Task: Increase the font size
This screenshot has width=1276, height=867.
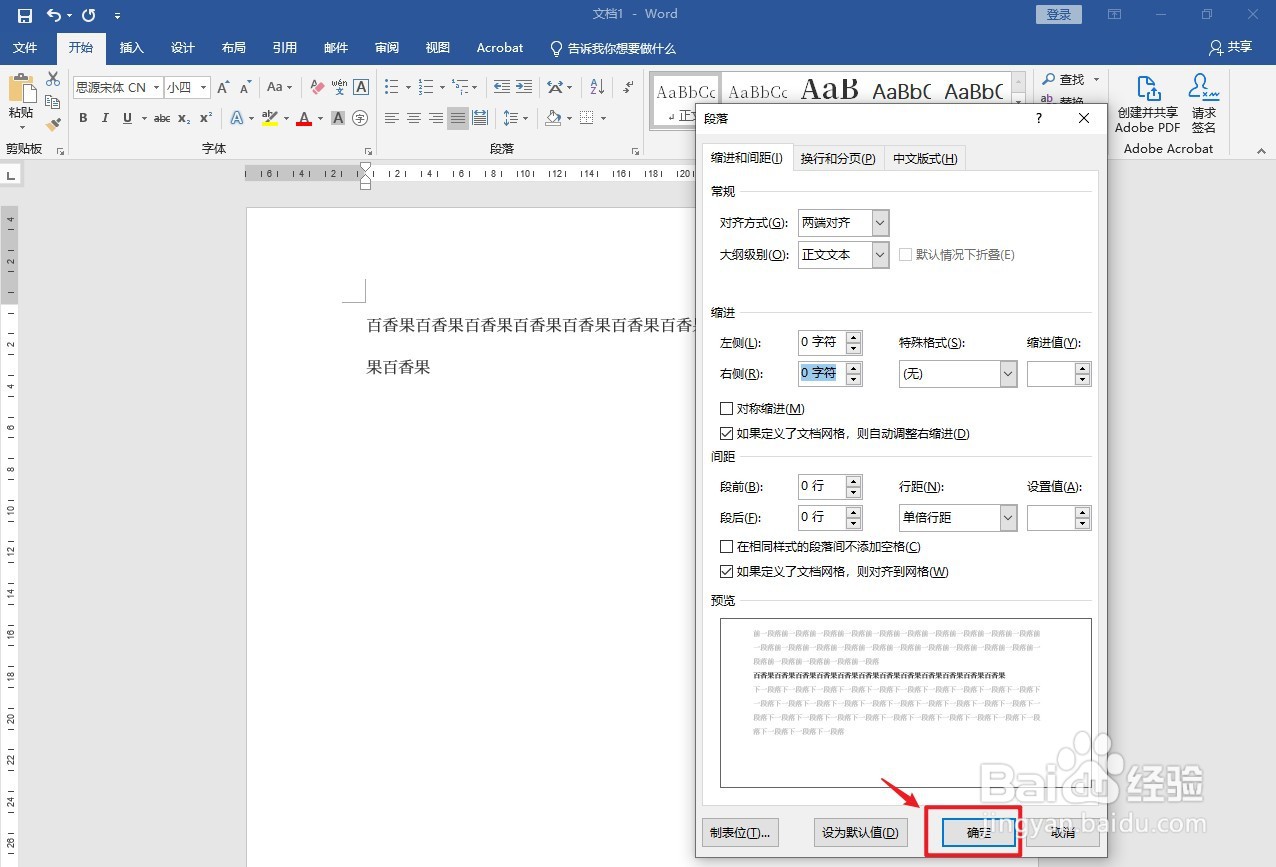Action: click(224, 87)
